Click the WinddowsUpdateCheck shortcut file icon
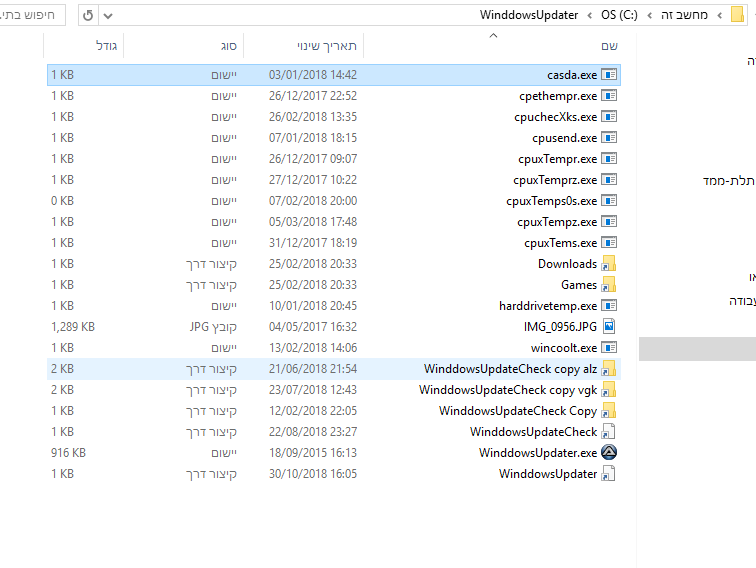This screenshot has height=568, width=756. click(609, 432)
